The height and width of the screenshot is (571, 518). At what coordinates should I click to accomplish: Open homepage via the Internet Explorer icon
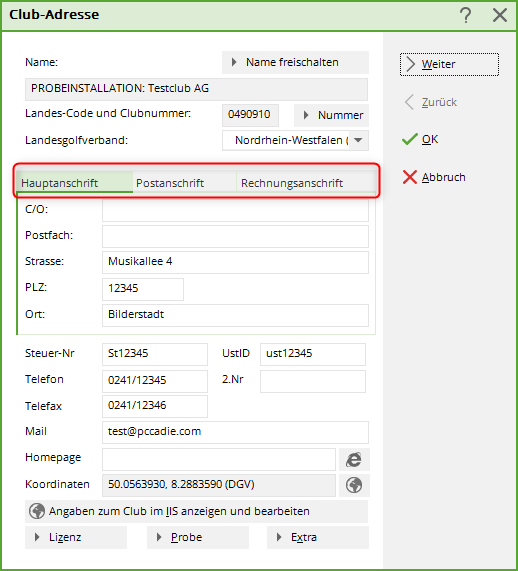point(354,460)
